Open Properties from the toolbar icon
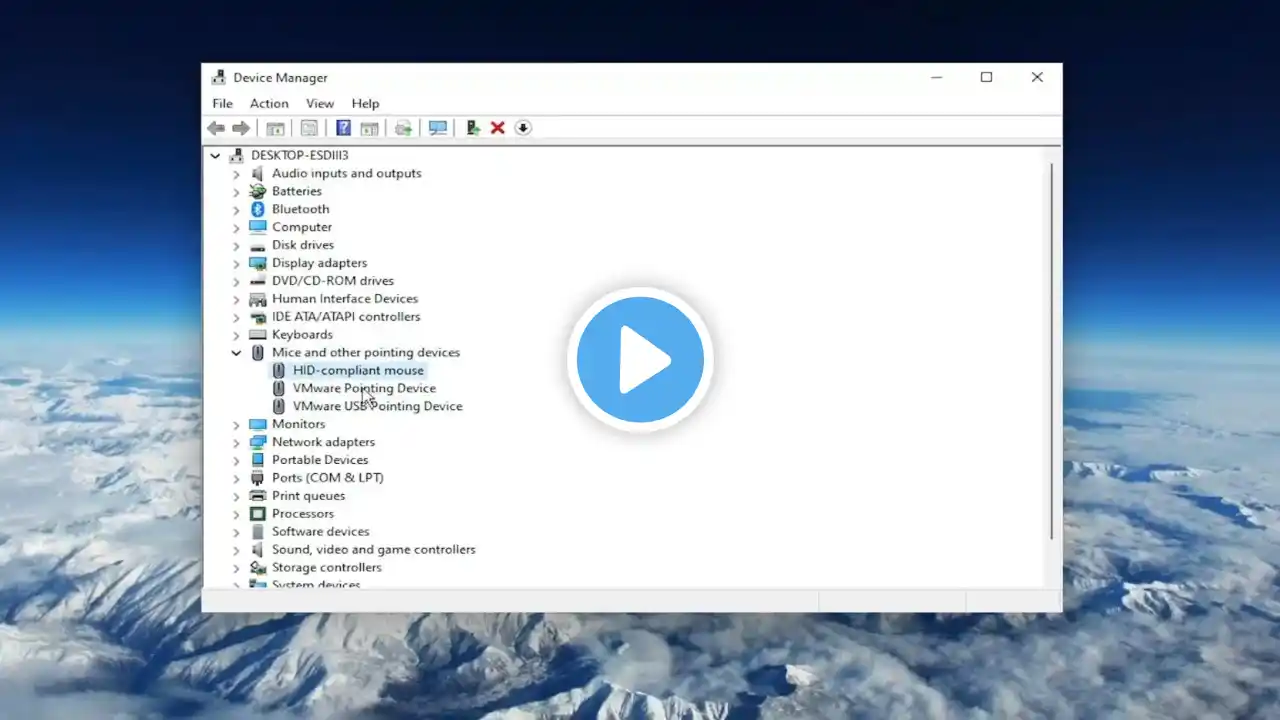The width and height of the screenshot is (1280, 720). (309, 128)
